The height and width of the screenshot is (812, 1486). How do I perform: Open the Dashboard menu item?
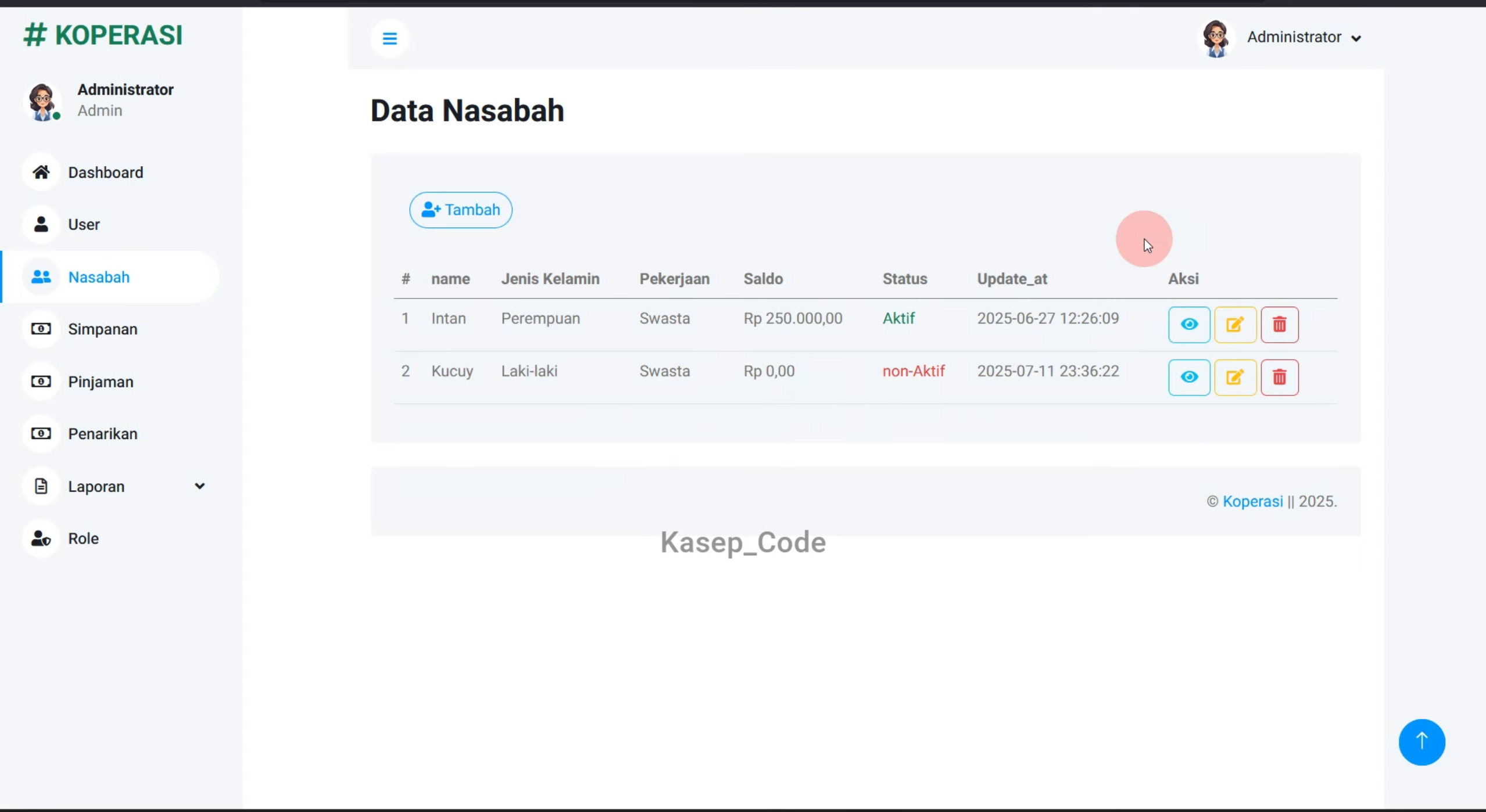click(105, 173)
